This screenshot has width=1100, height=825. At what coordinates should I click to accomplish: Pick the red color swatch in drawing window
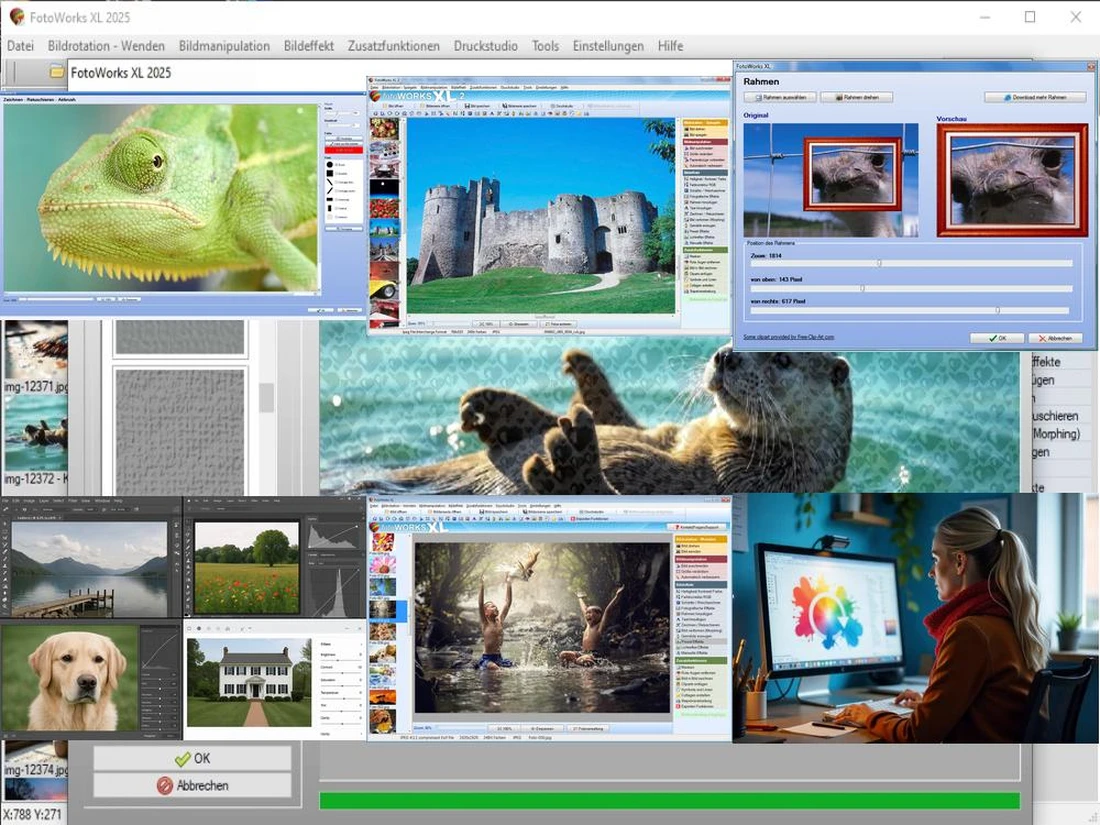(344, 149)
